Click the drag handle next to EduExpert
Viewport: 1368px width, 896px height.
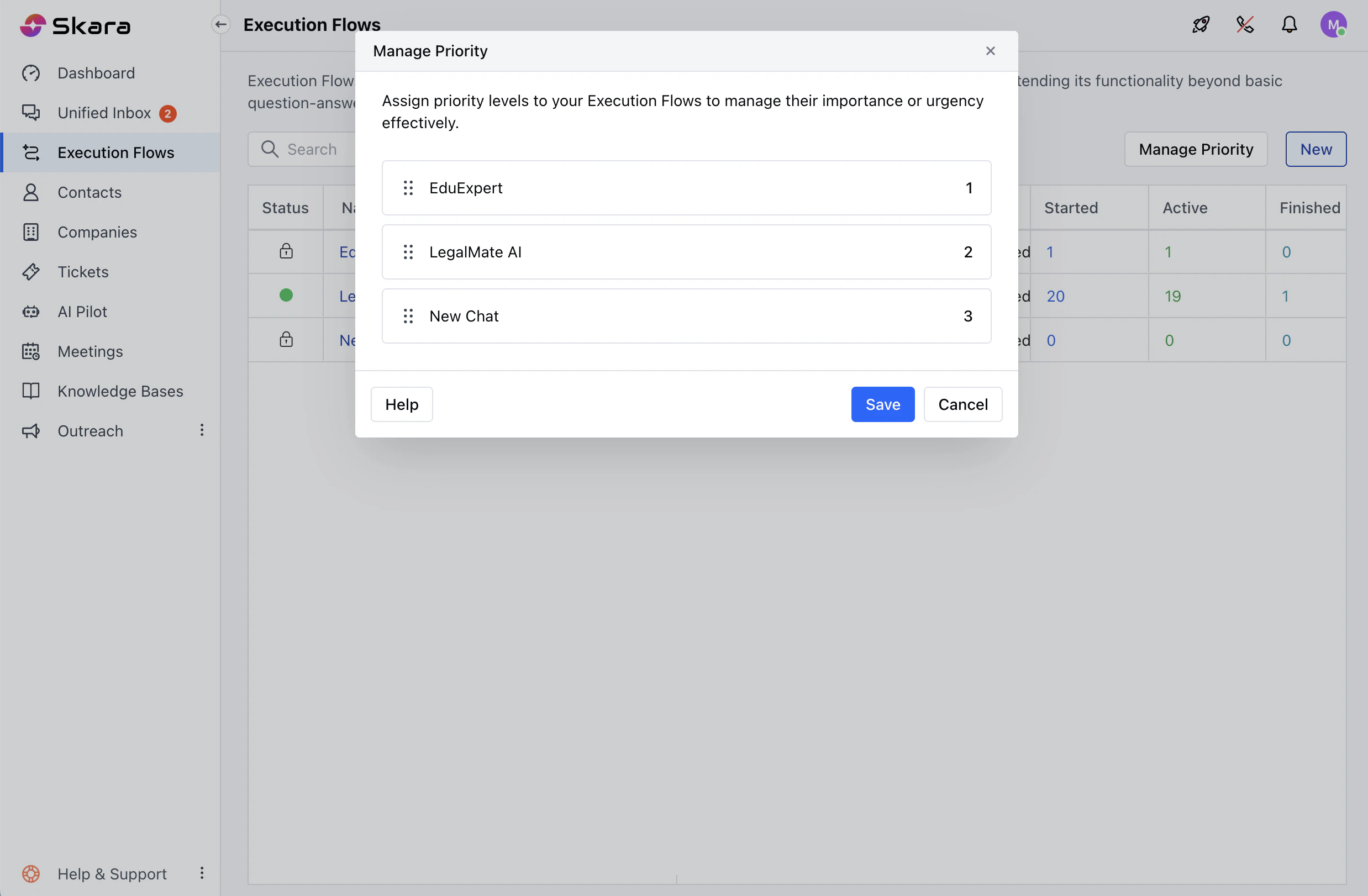click(x=408, y=188)
